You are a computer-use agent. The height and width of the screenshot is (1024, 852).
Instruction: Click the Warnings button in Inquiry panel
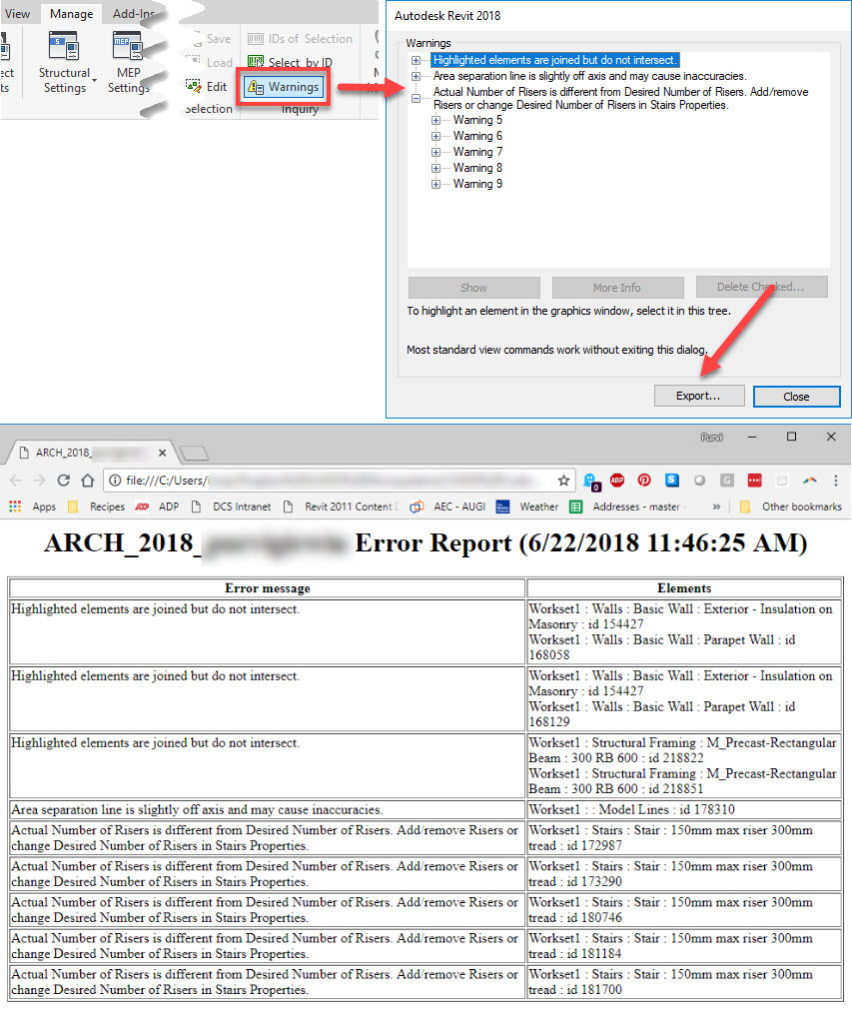(x=284, y=87)
